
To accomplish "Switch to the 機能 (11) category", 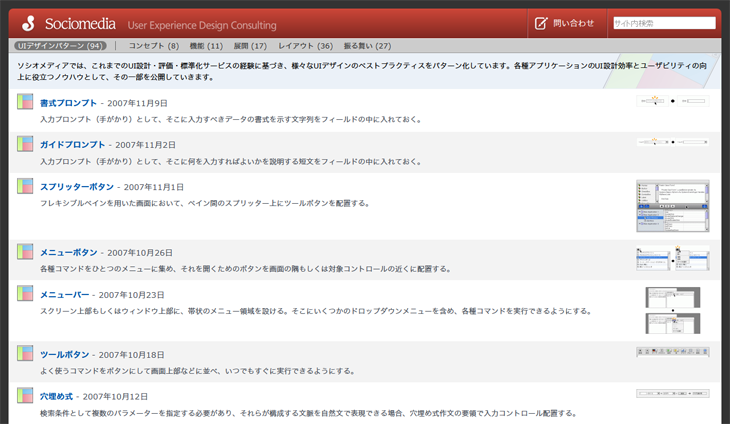I will (206, 46).
